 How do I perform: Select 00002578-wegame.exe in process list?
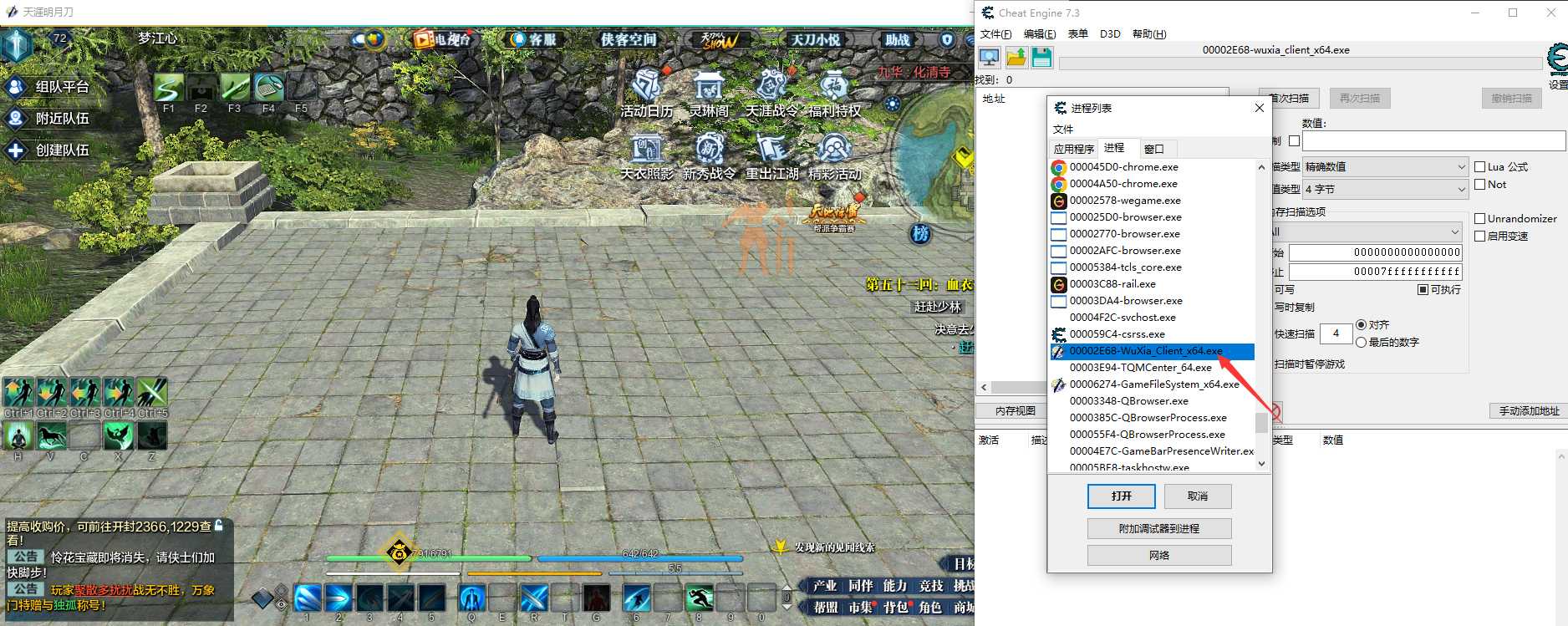(x=1152, y=201)
